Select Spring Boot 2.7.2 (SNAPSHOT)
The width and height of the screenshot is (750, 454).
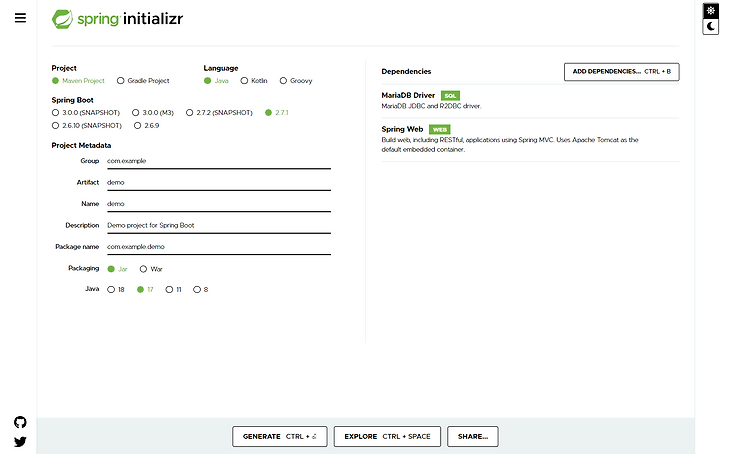click(x=219, y=113)
